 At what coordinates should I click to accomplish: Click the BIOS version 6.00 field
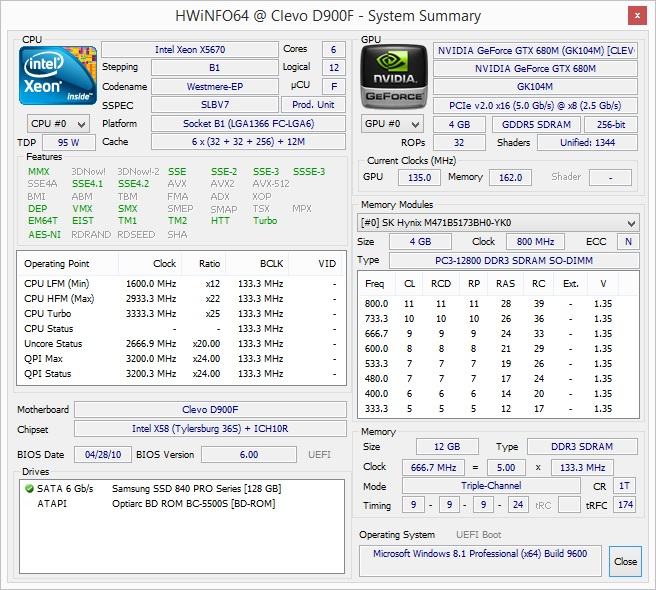click(249, 454)
